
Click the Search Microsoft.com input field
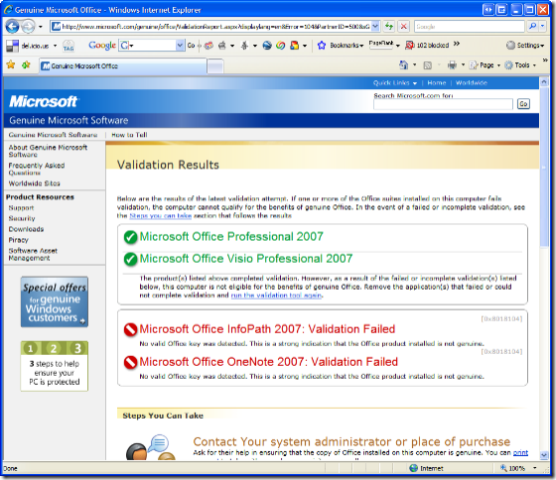pyautogui.click(x=443, y=104)
